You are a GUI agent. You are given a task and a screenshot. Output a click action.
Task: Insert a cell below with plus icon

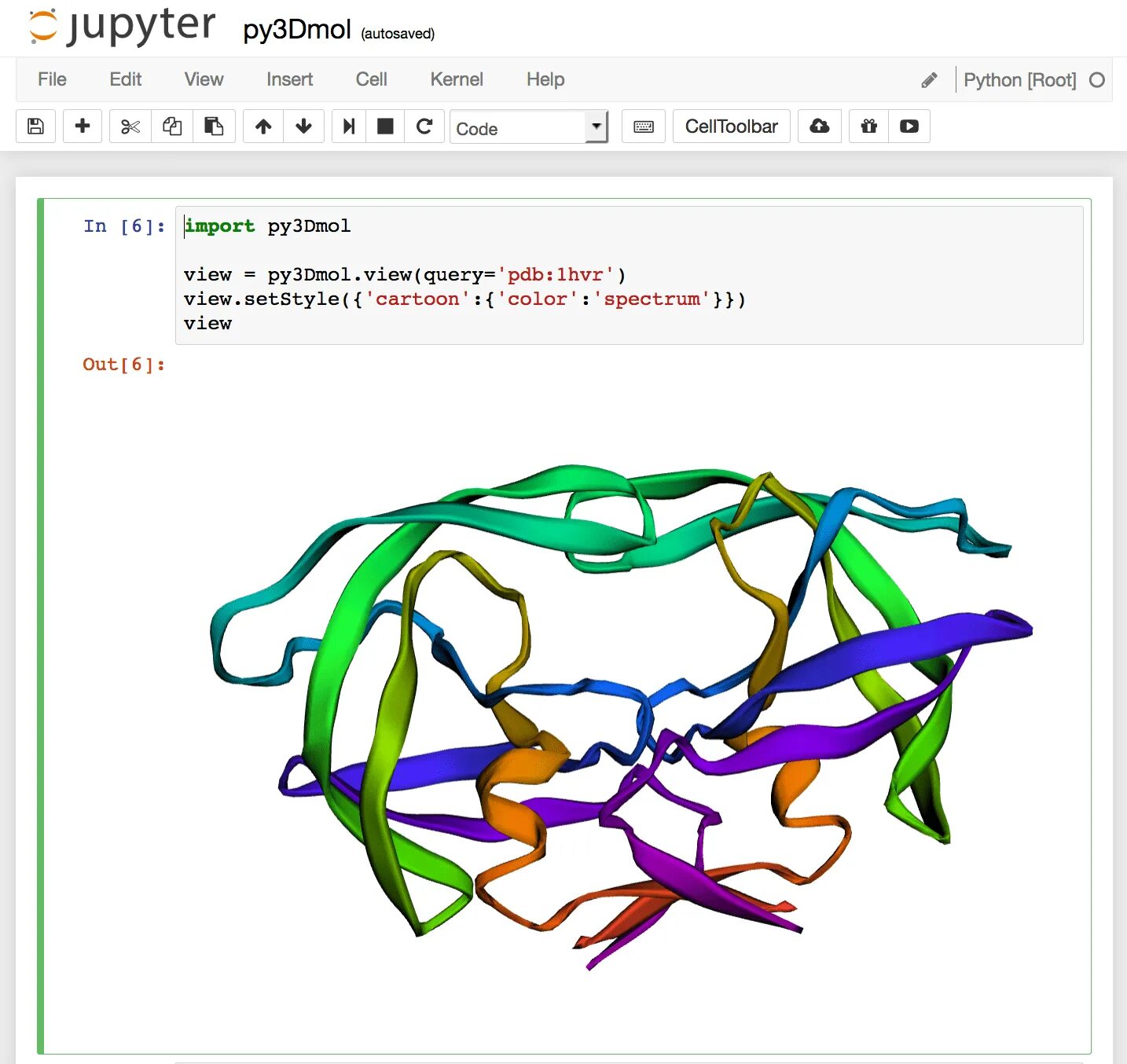tap(83, 127)
